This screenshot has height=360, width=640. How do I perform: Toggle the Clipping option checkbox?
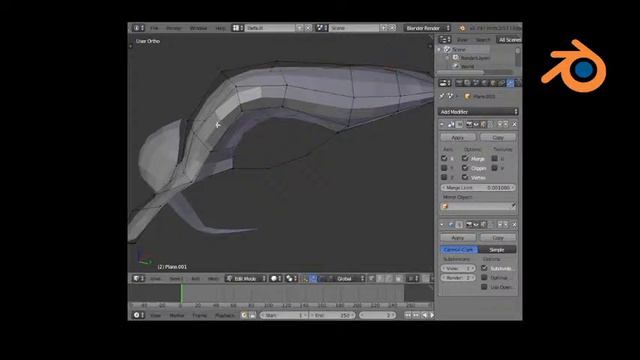465,168
